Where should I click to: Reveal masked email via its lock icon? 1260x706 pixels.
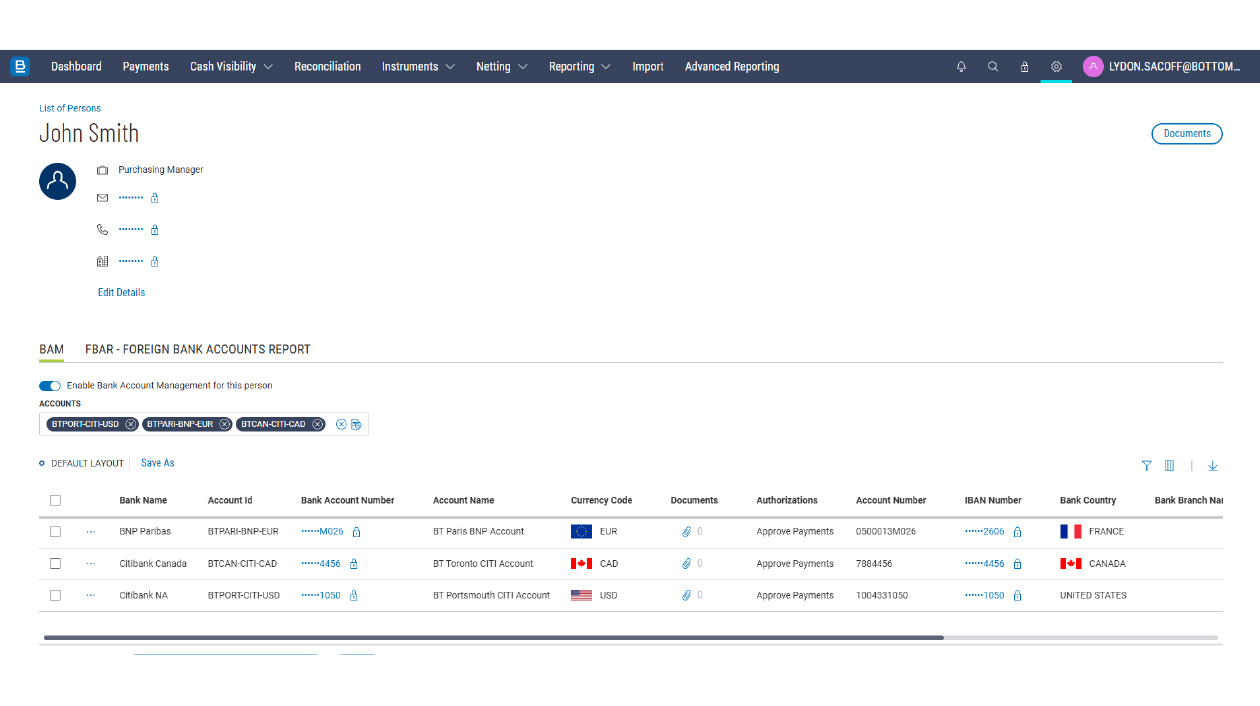(155, 198)
